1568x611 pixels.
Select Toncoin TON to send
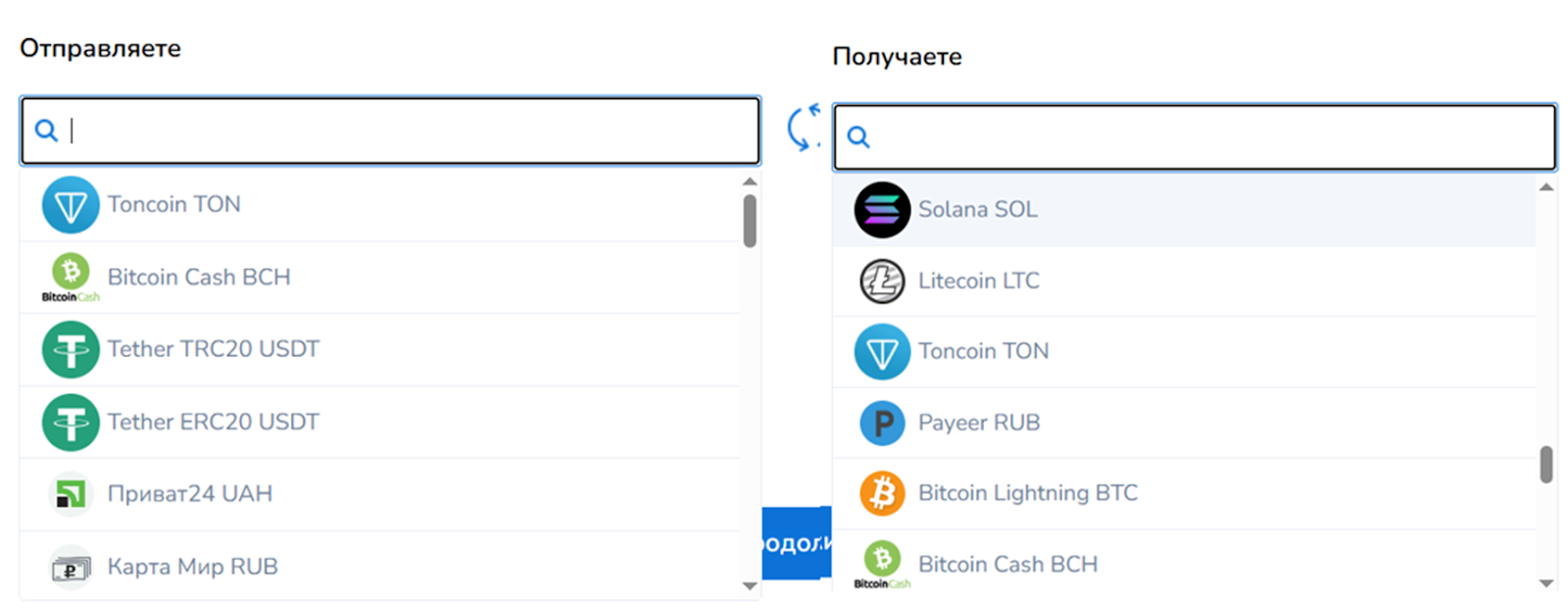pyautogui.click(x=380, y=205)
